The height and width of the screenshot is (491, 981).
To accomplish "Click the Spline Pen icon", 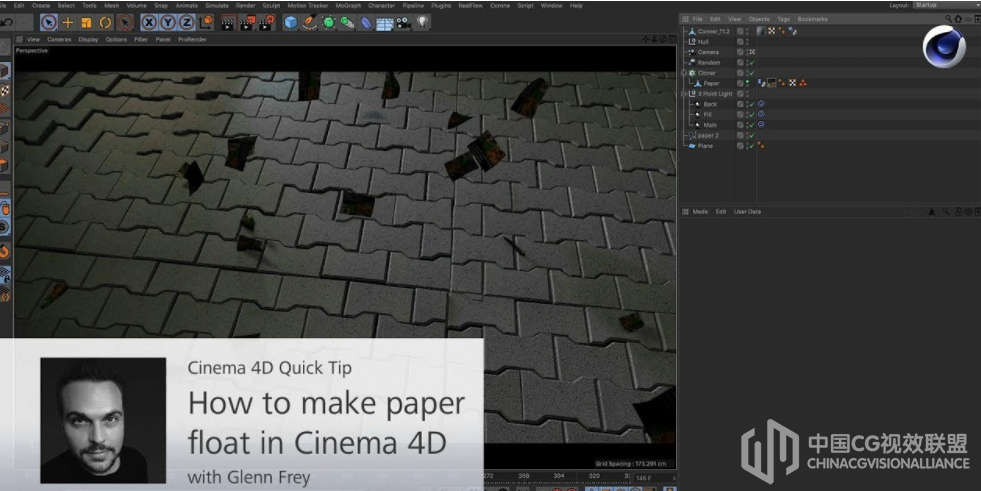I will click(x=310, y=23).
